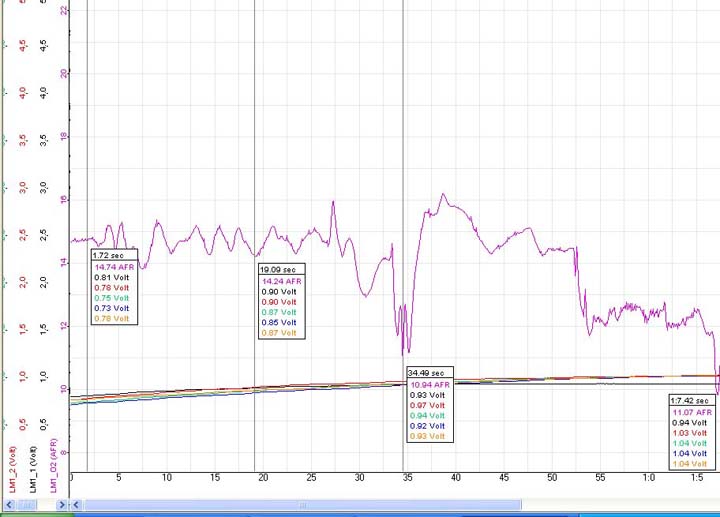The width and height of the screenshot is (720, 517).
Task: Click right arrow of axis panel scrollbar
Action: (62, 505)
